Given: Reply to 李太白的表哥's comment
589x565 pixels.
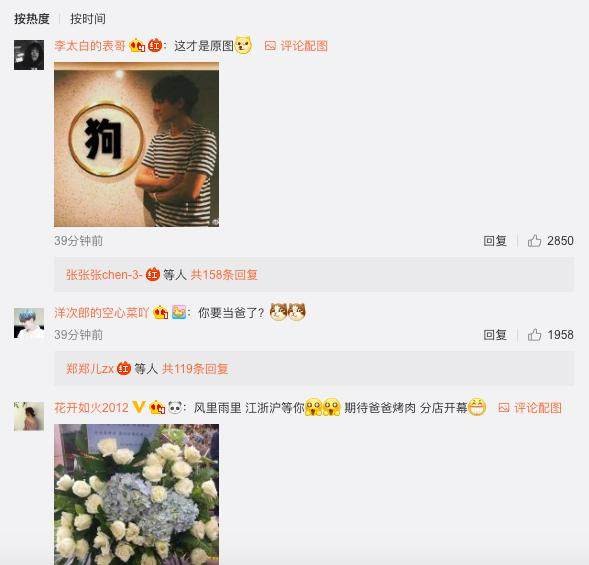Looking at the screenshot, I should [495, 240].
